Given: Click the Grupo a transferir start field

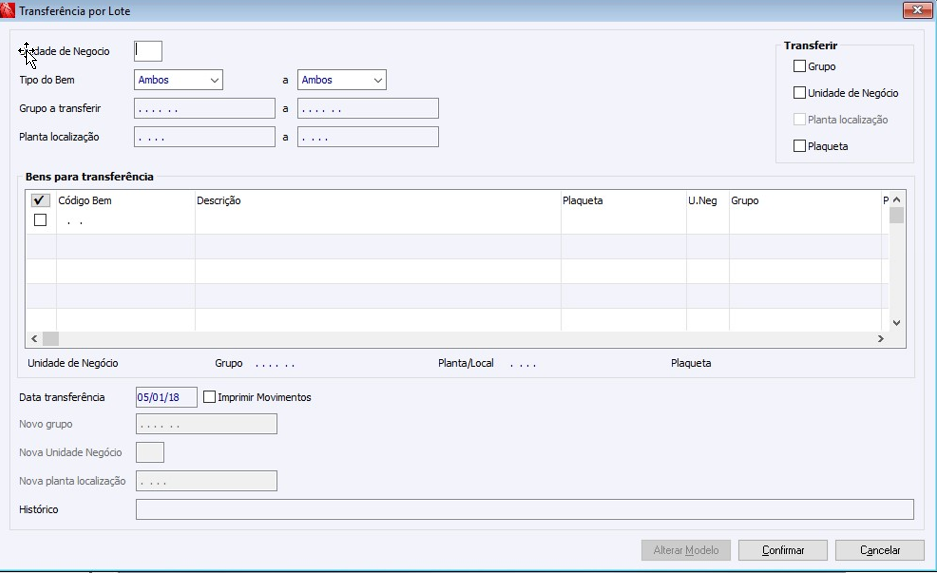Looking at the screenshot, I should click(204, 108).
